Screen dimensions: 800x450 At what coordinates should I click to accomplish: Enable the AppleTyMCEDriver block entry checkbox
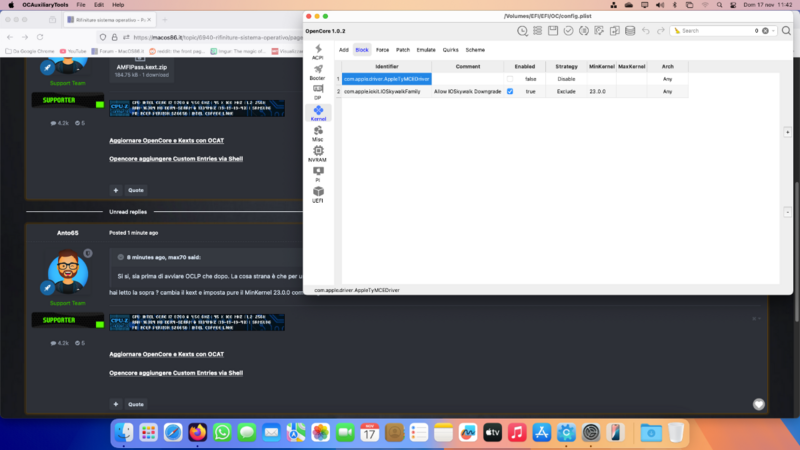pyautogui.click(x=510, y=78)
